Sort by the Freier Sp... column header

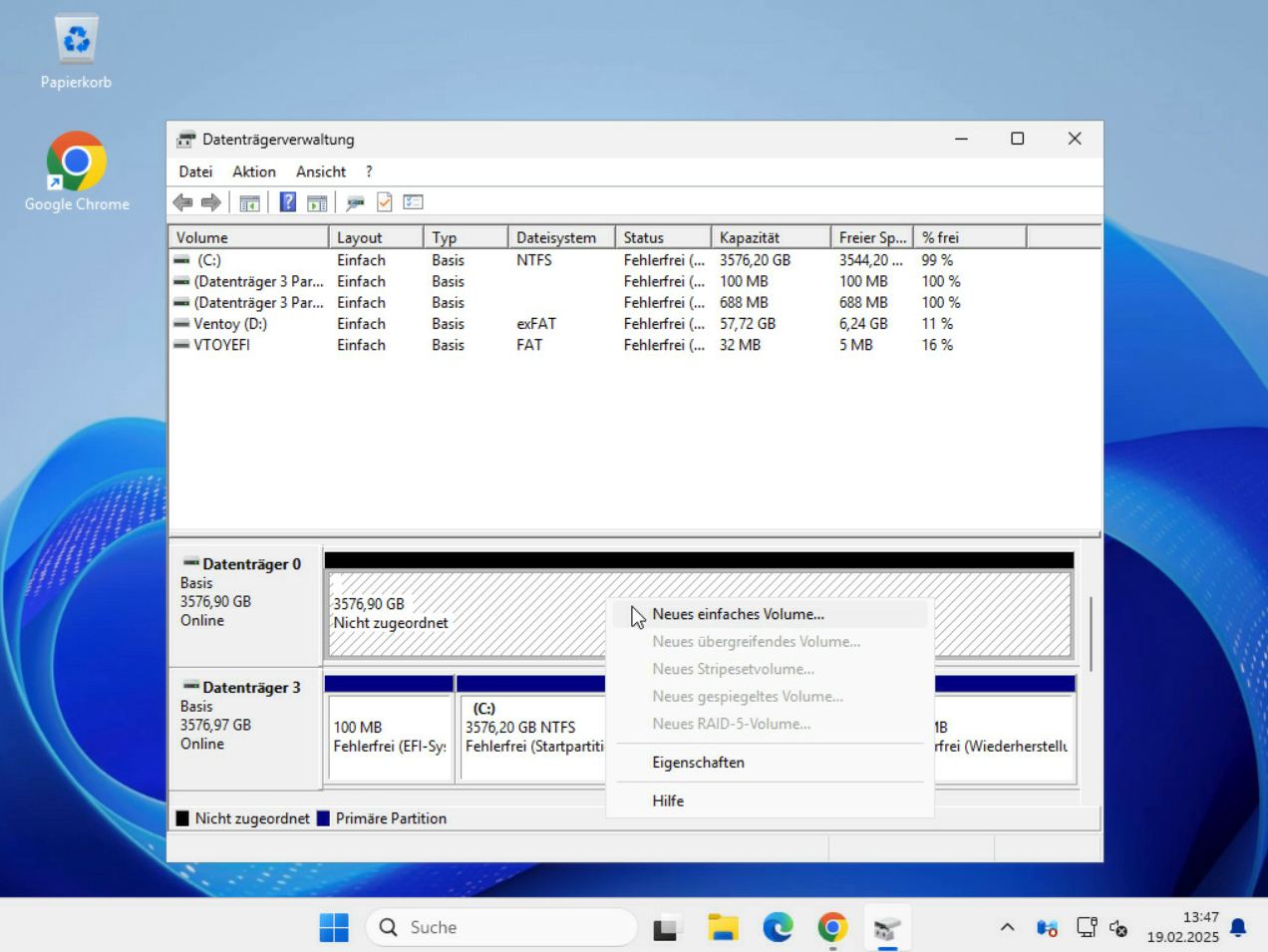pos(872,237)
